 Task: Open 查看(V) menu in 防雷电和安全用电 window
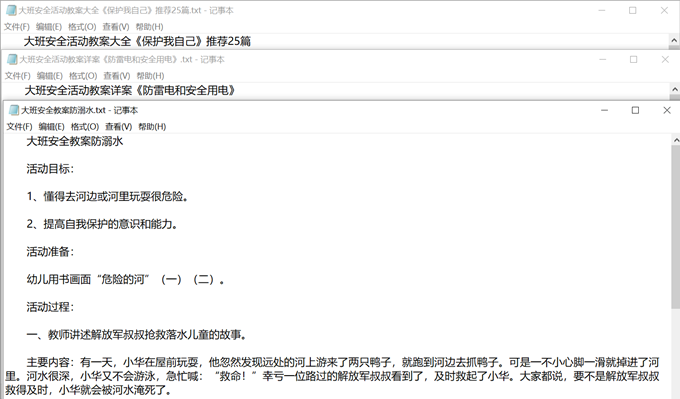(x=117, y=76)
